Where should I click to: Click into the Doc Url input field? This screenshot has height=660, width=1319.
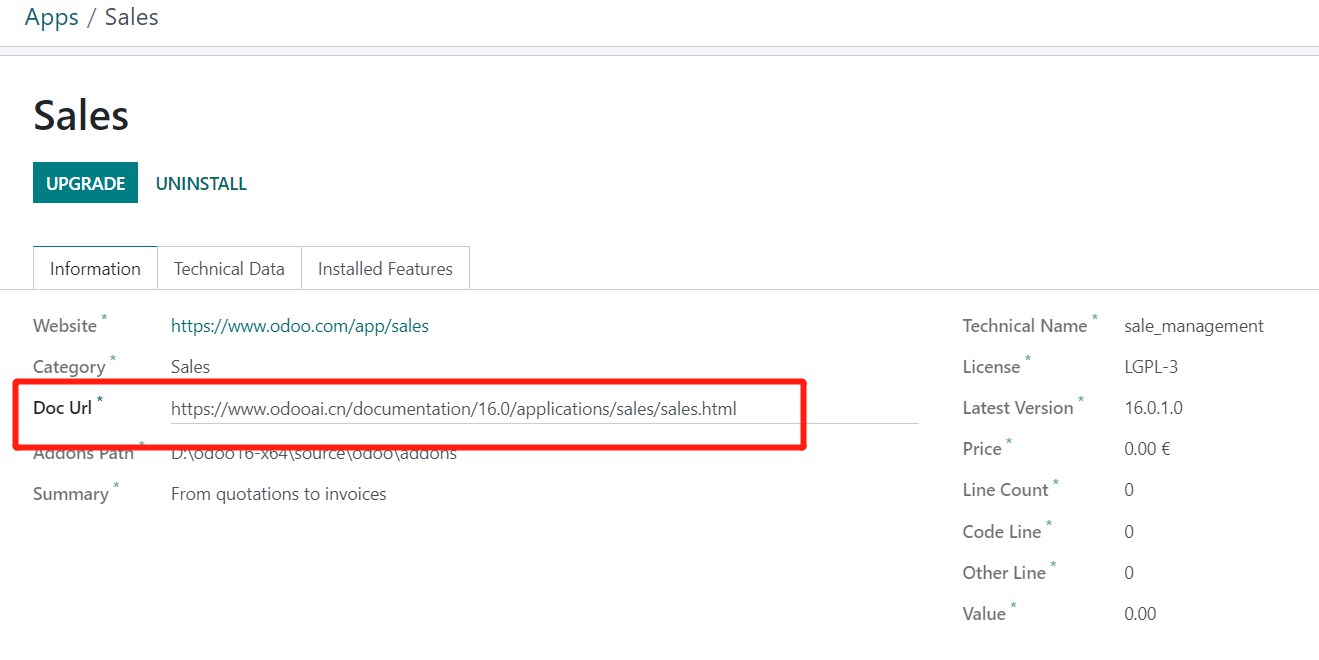543,408
